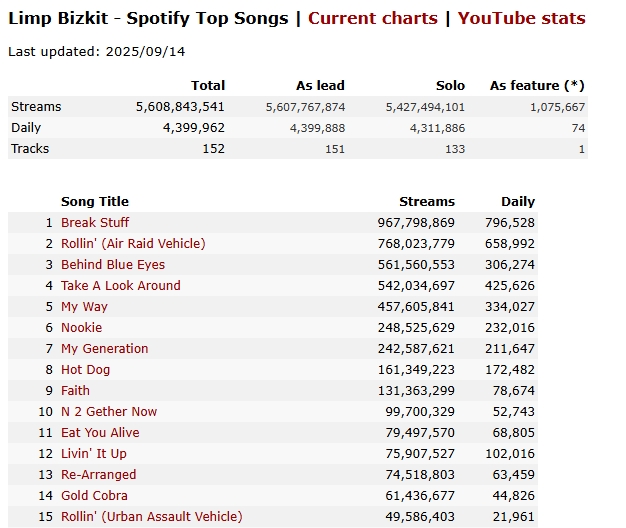Open the Nookie song link
Image resolution: width=626 pixels, height=528 pixels.
pyautogui.click(x=81, y=327)
